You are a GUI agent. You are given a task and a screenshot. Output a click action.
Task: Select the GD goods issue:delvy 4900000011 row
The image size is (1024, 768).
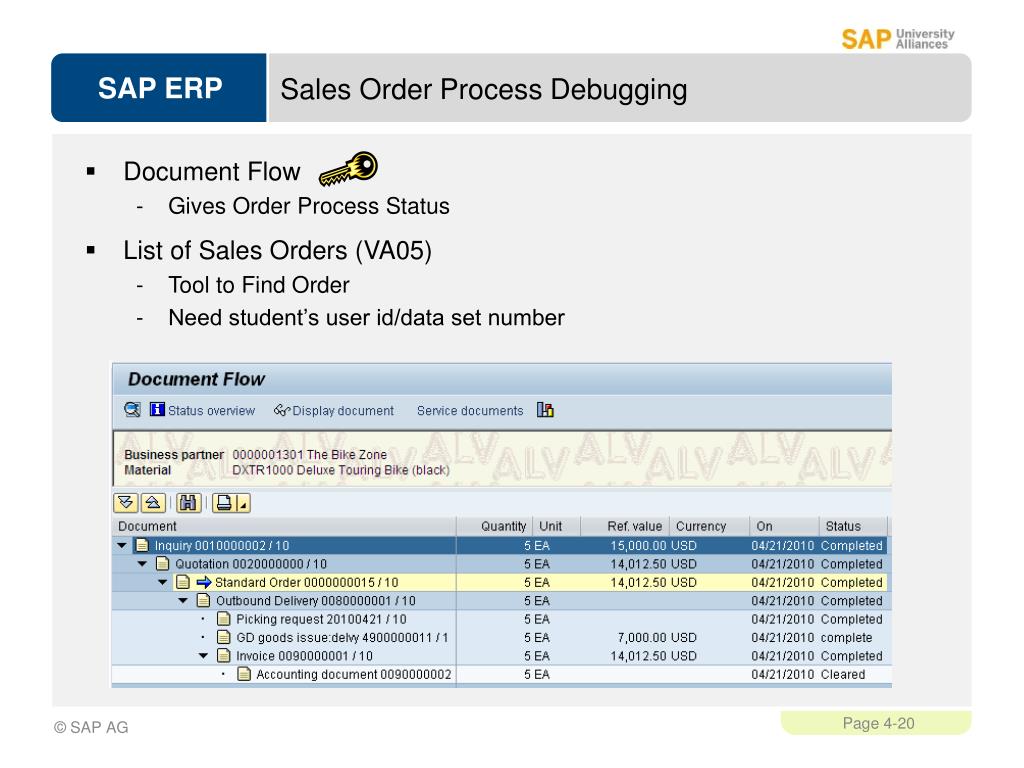tap(500, 637)
